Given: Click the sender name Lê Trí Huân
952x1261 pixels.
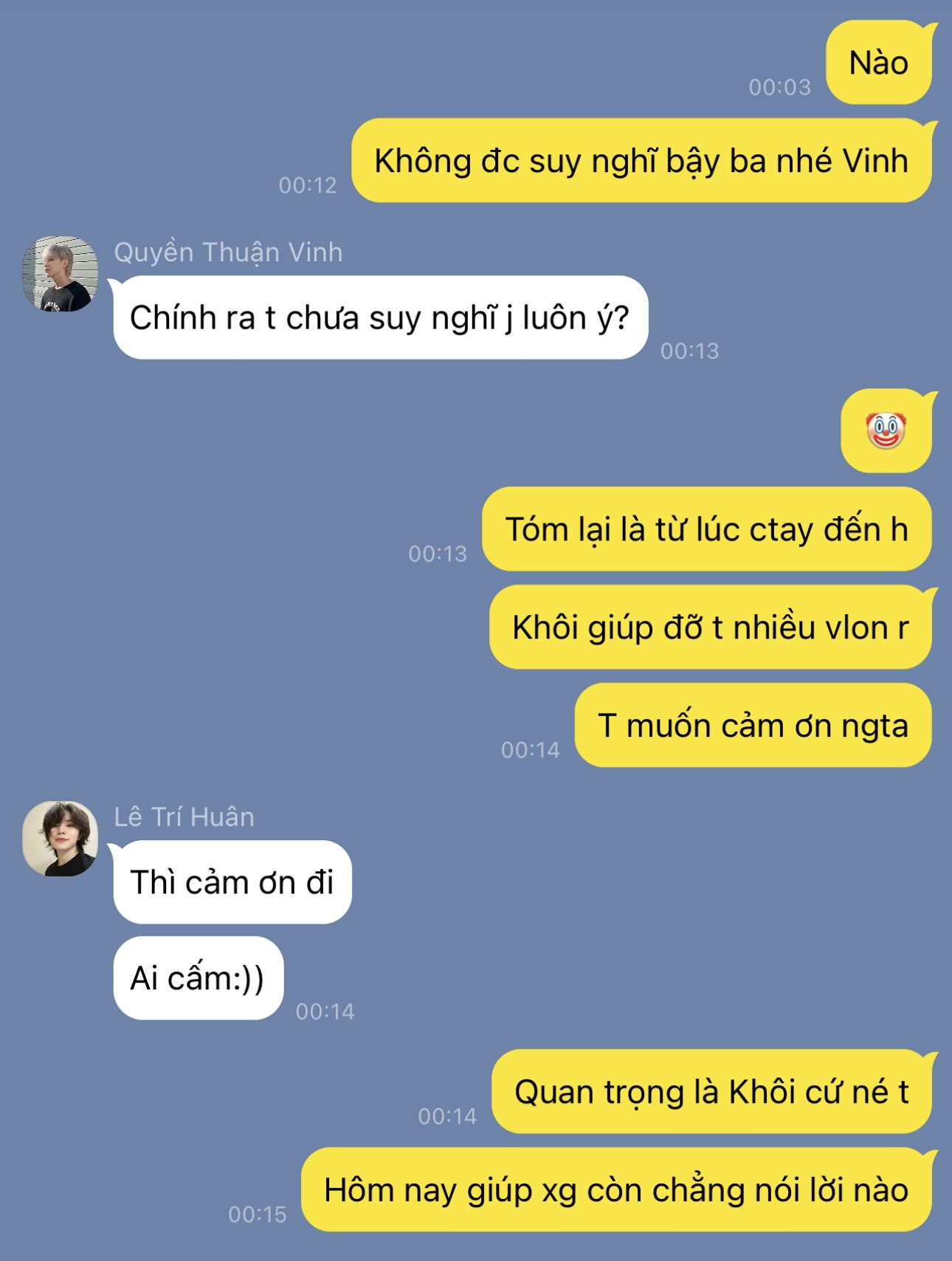Looking at the screenshot, I should click(184, 817).
